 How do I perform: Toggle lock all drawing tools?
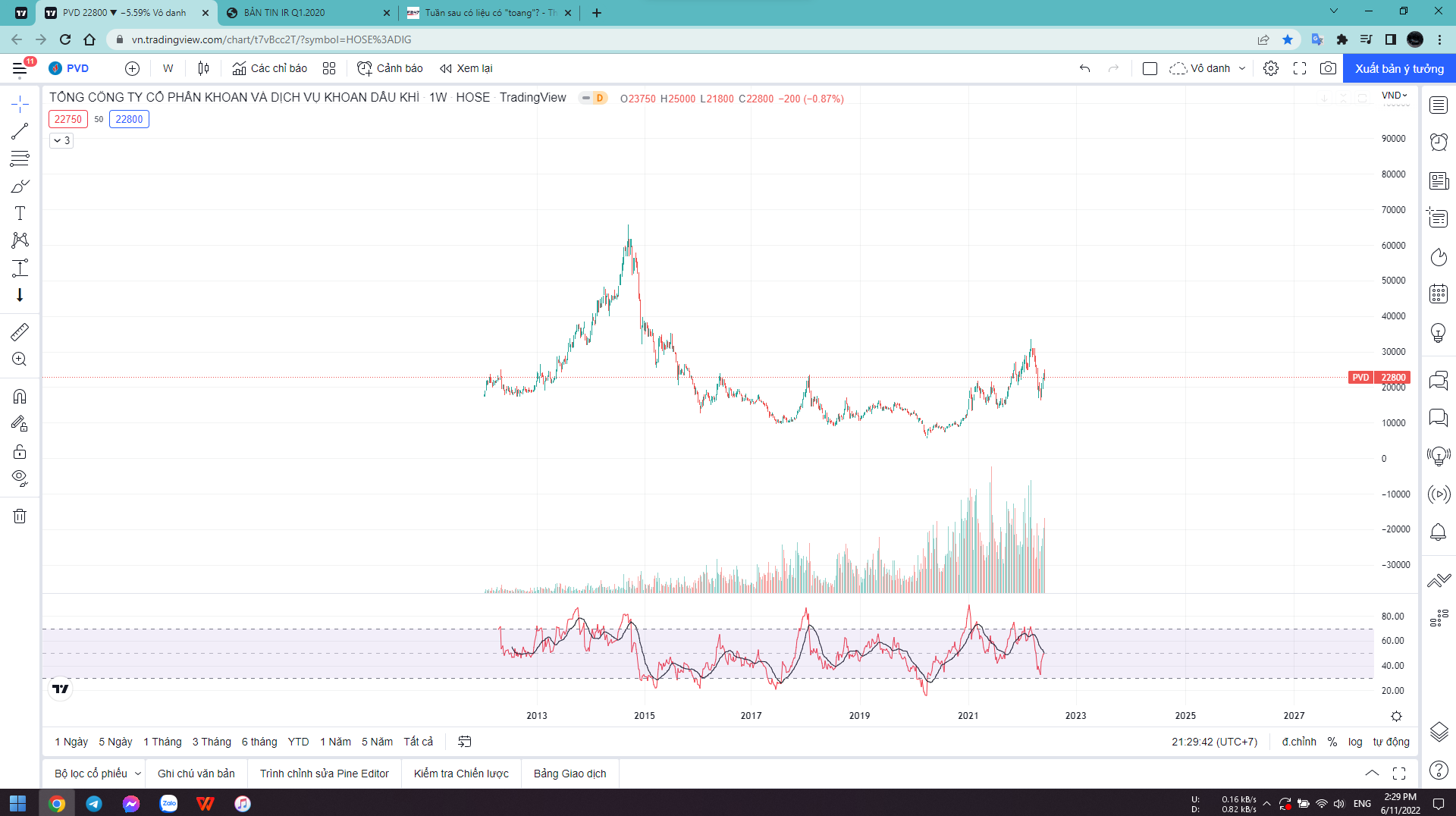pyautogui.click(x=20, y=452)
